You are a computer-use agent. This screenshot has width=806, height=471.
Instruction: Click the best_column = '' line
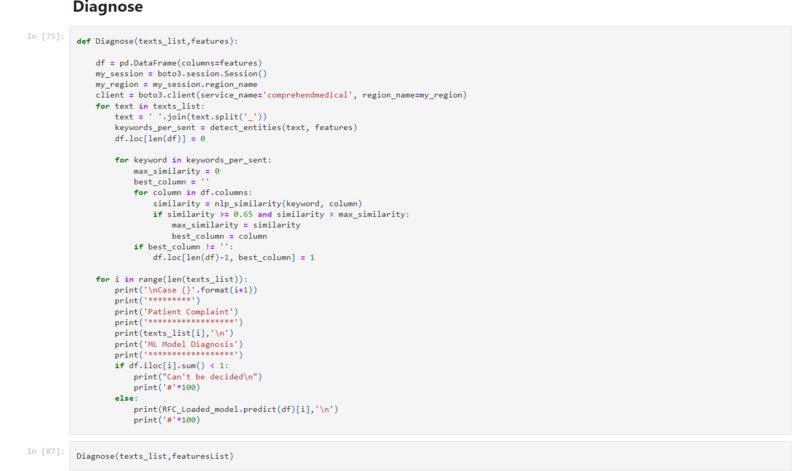click(x=171, y=182)
